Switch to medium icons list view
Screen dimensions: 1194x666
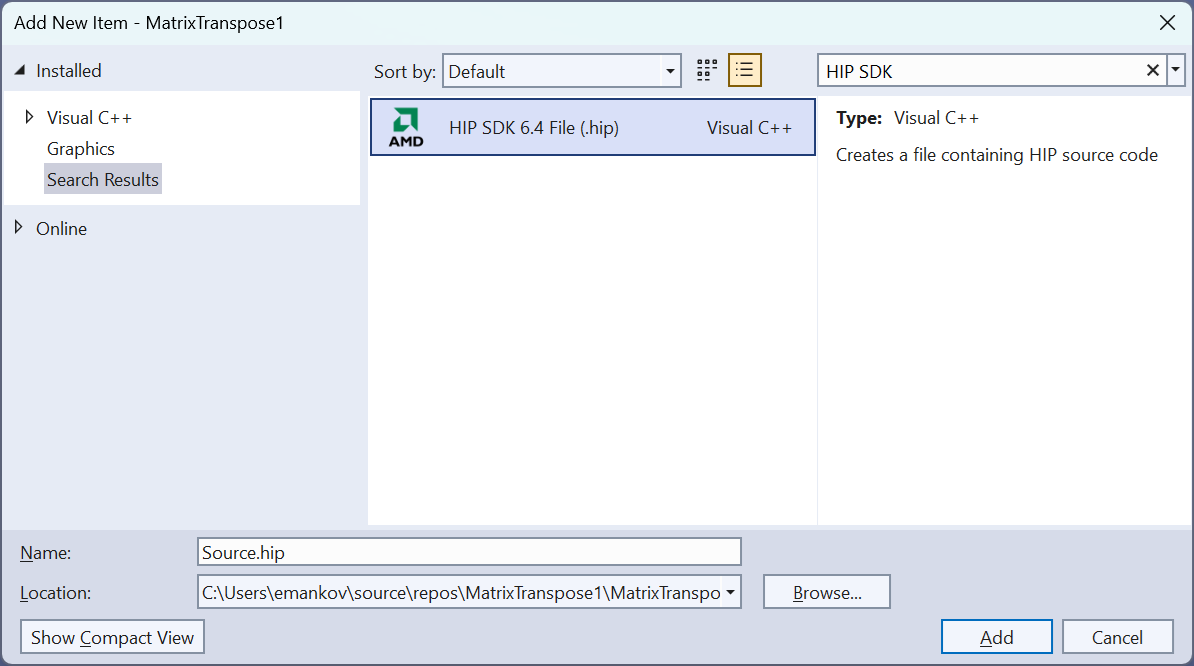[x=745, y=70]
